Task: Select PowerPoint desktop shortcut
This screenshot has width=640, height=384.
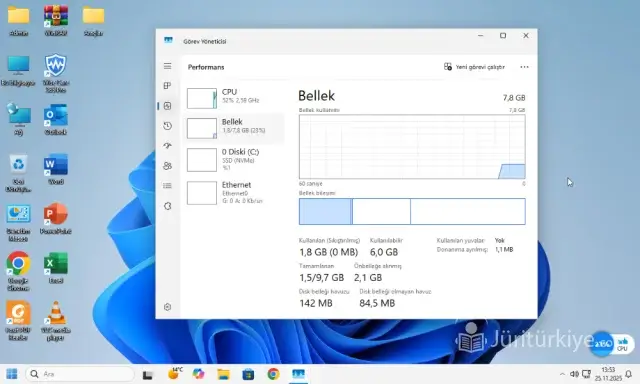Action: [56, 219]
